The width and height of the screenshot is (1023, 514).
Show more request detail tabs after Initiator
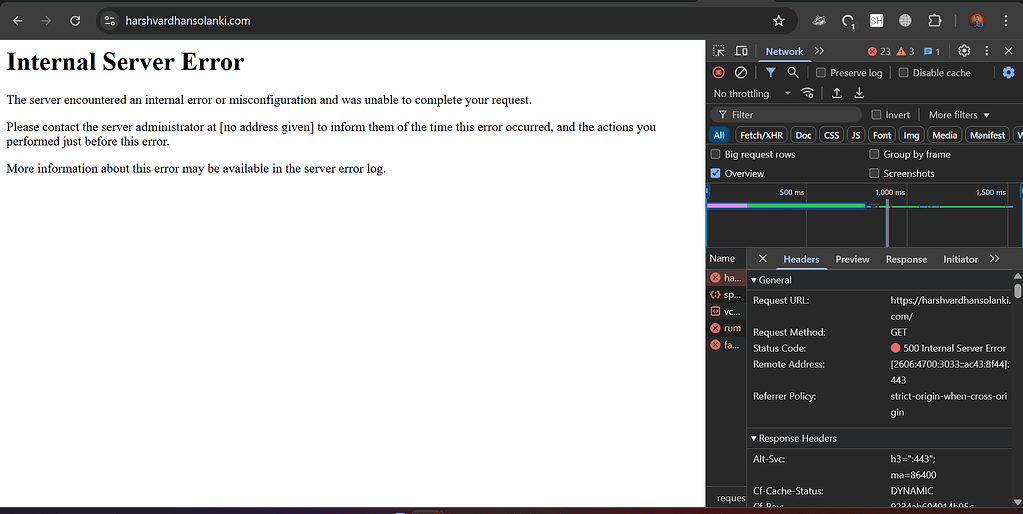coord(994,258)
